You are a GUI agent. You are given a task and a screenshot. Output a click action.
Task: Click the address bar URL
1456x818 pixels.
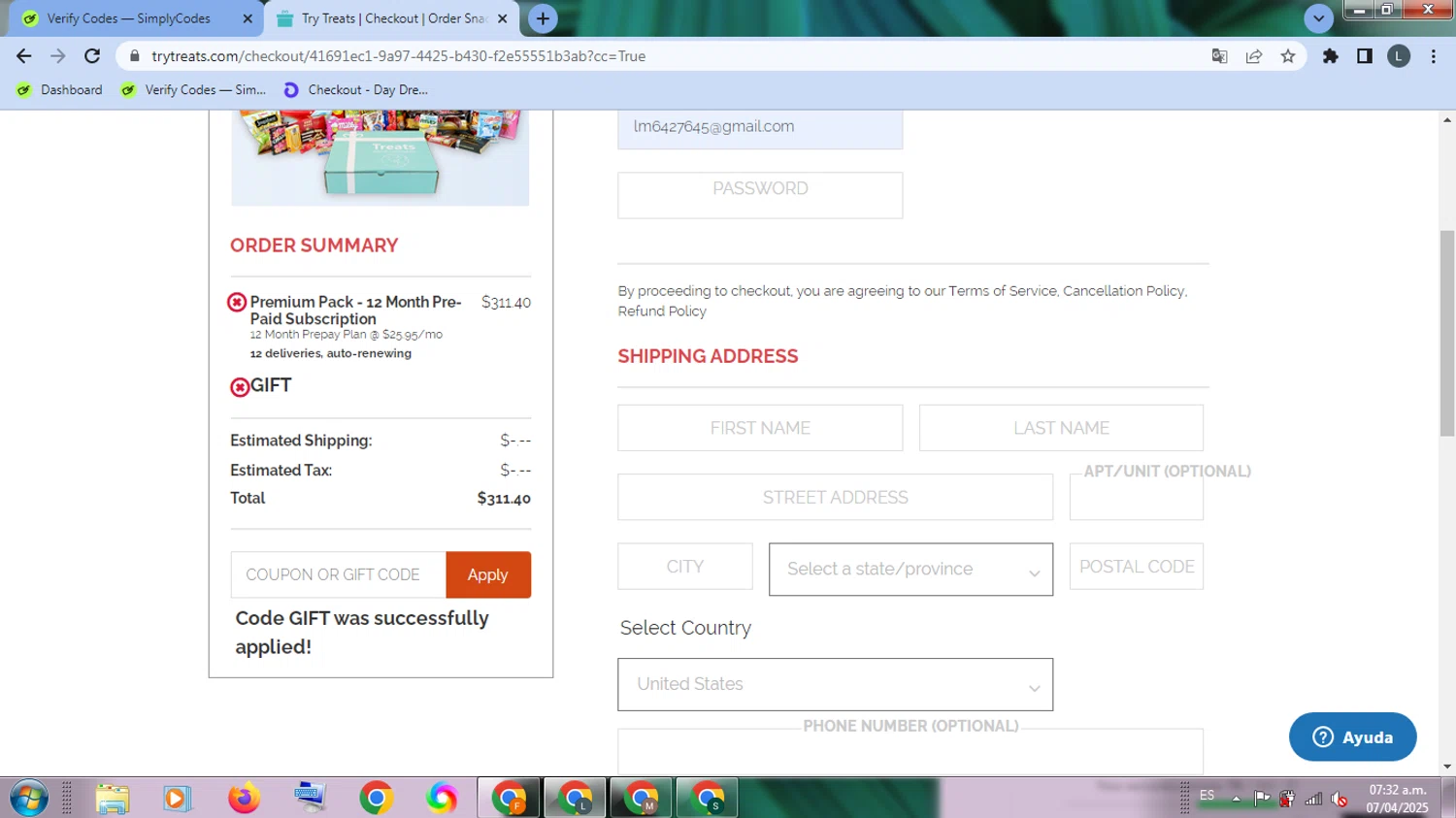click(x=399, y=56)
